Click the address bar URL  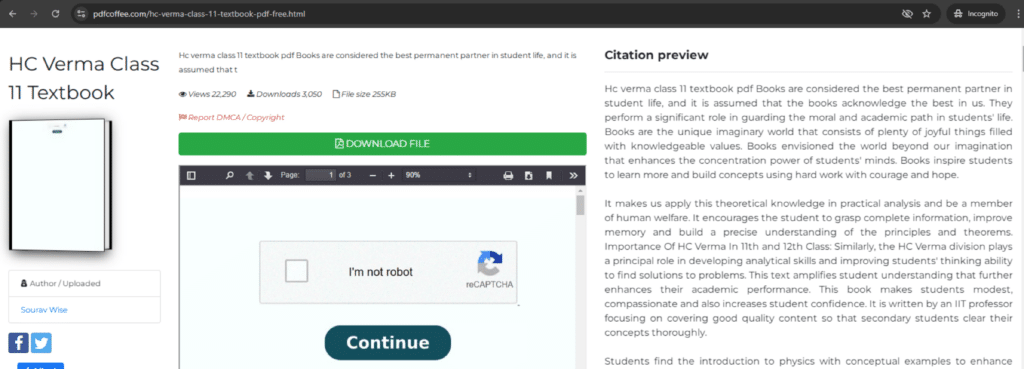(199, 14)
